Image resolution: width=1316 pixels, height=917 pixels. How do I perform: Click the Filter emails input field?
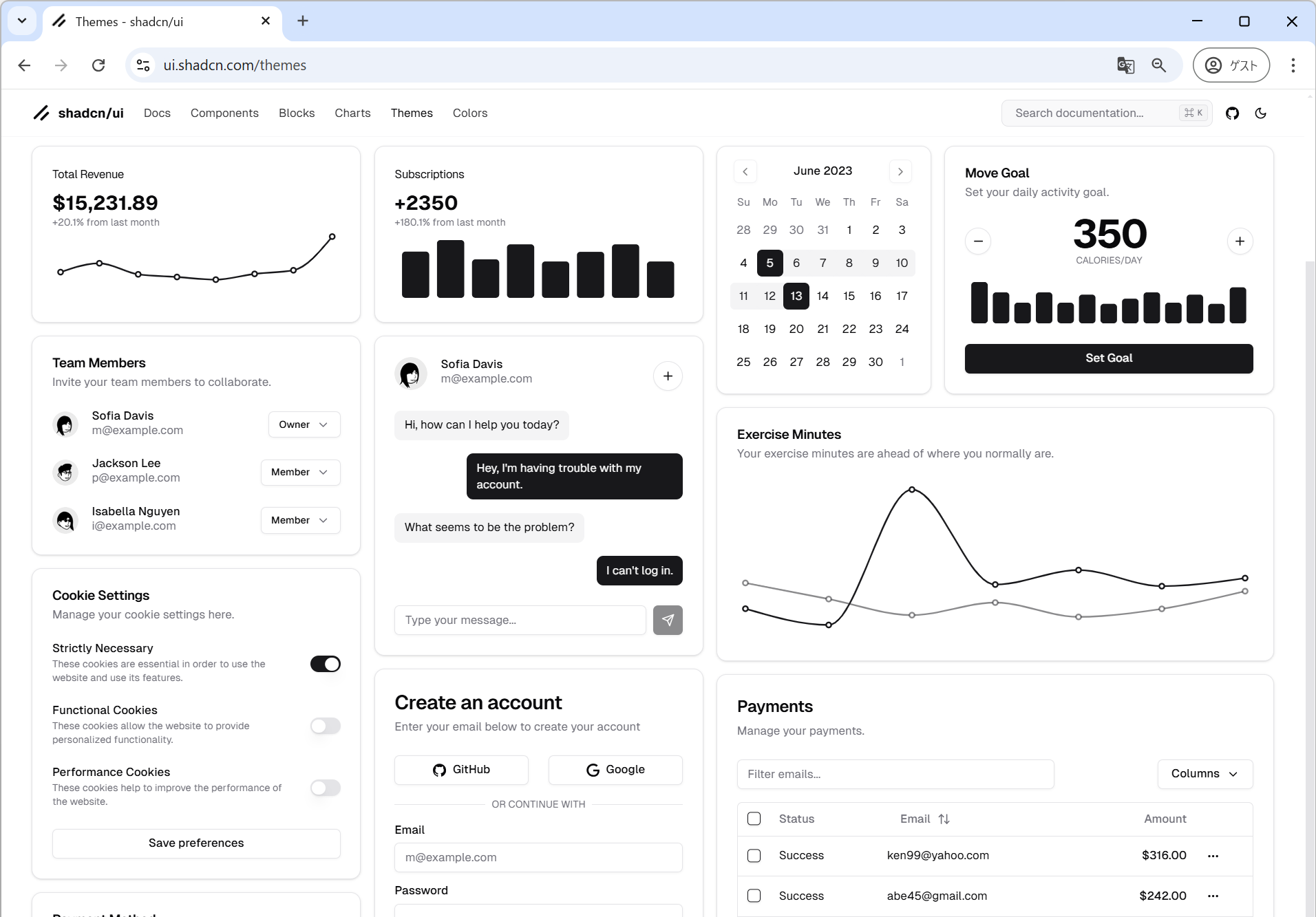pyautogui.click(x=895, y=775)
